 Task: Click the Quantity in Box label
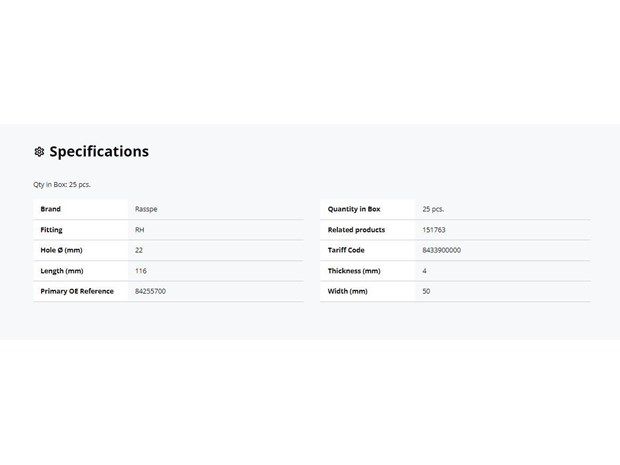click(354, 209)
